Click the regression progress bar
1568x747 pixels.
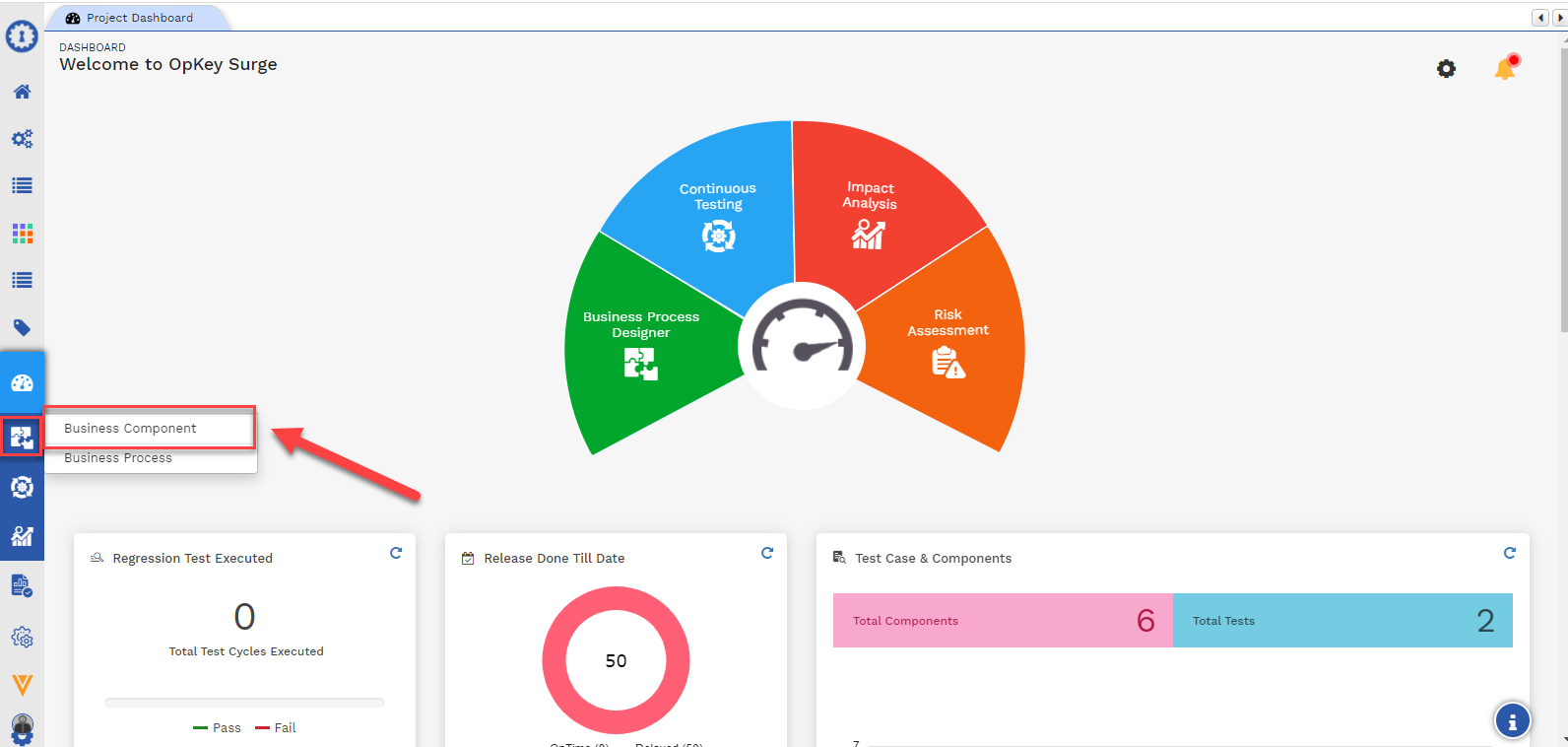(x=244, y=703)
